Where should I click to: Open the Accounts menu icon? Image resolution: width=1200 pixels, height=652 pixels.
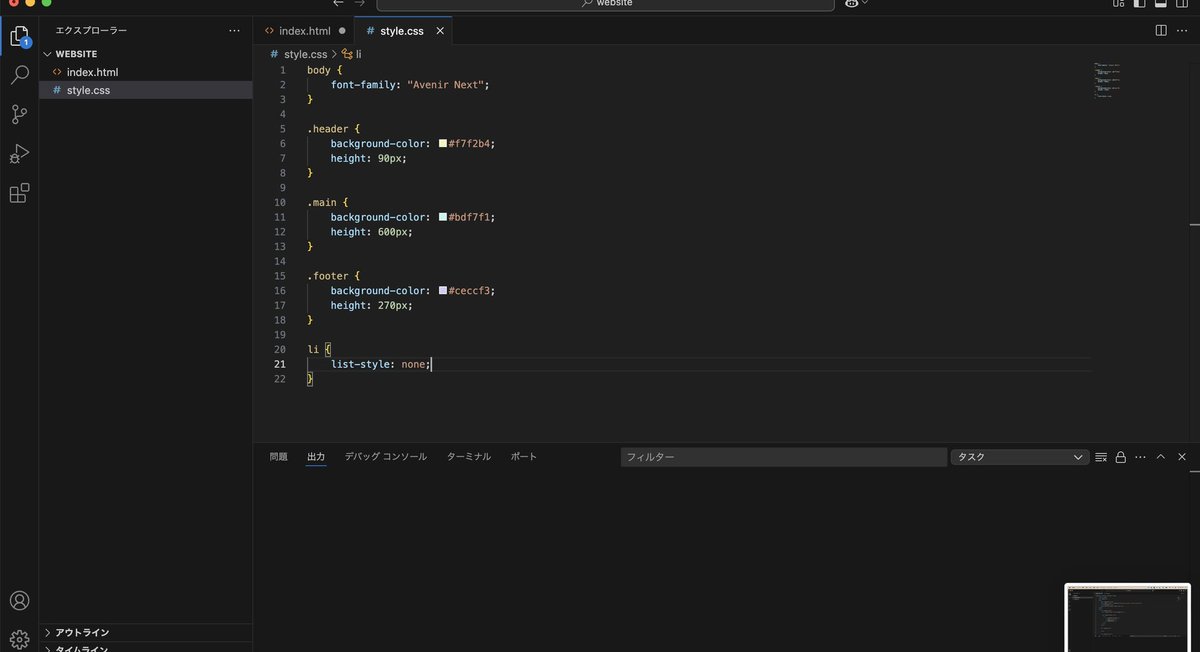(19, 601)
